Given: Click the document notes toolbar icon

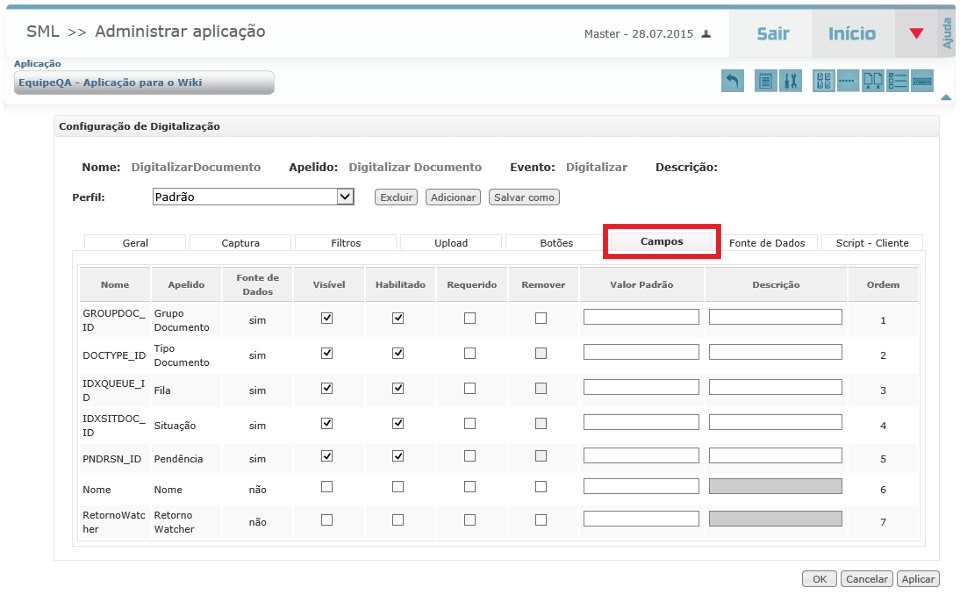Looking at the screenshot, I should (765, 82).
